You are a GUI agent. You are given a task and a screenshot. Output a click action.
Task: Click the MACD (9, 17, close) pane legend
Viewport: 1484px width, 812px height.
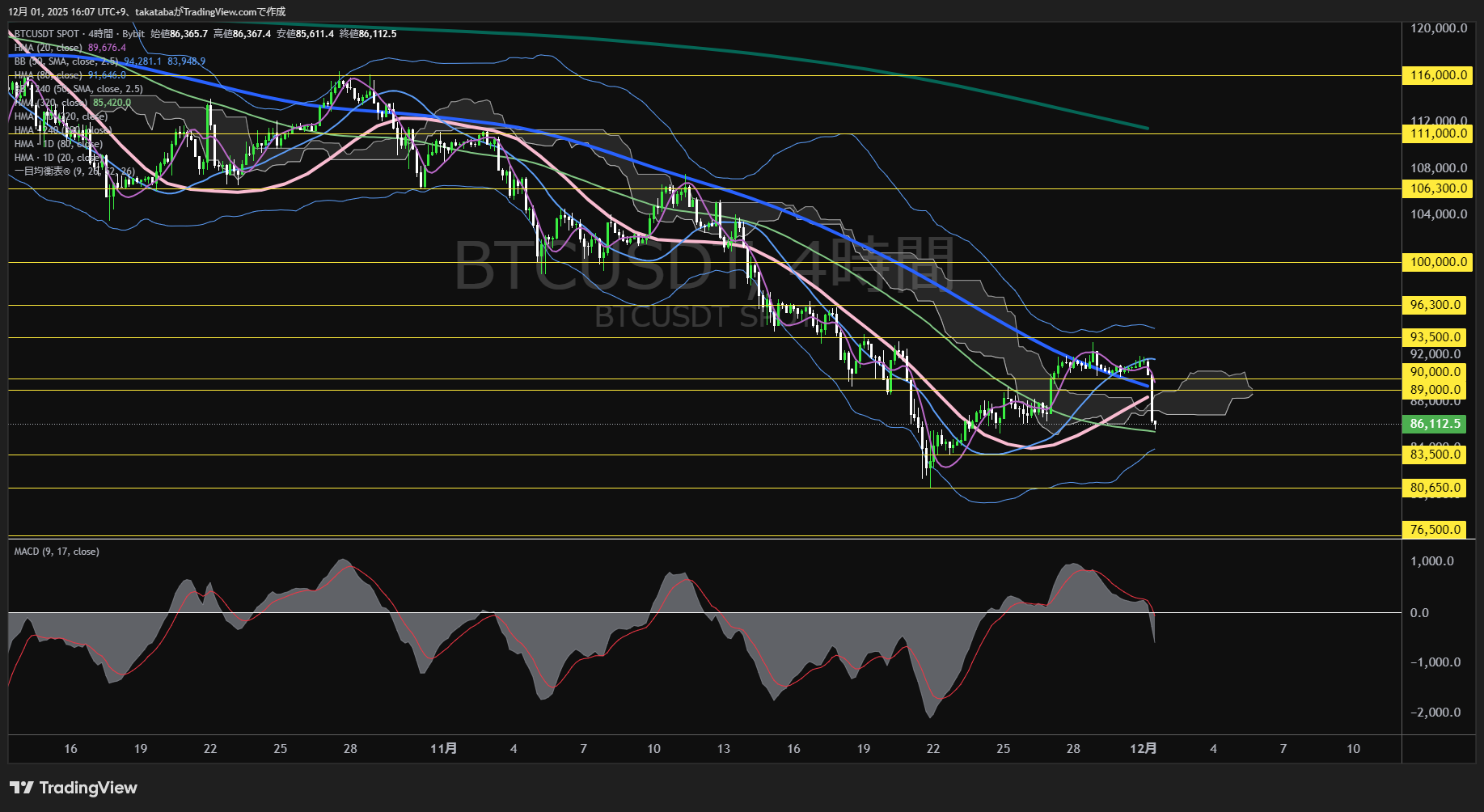tap(57, 551)
